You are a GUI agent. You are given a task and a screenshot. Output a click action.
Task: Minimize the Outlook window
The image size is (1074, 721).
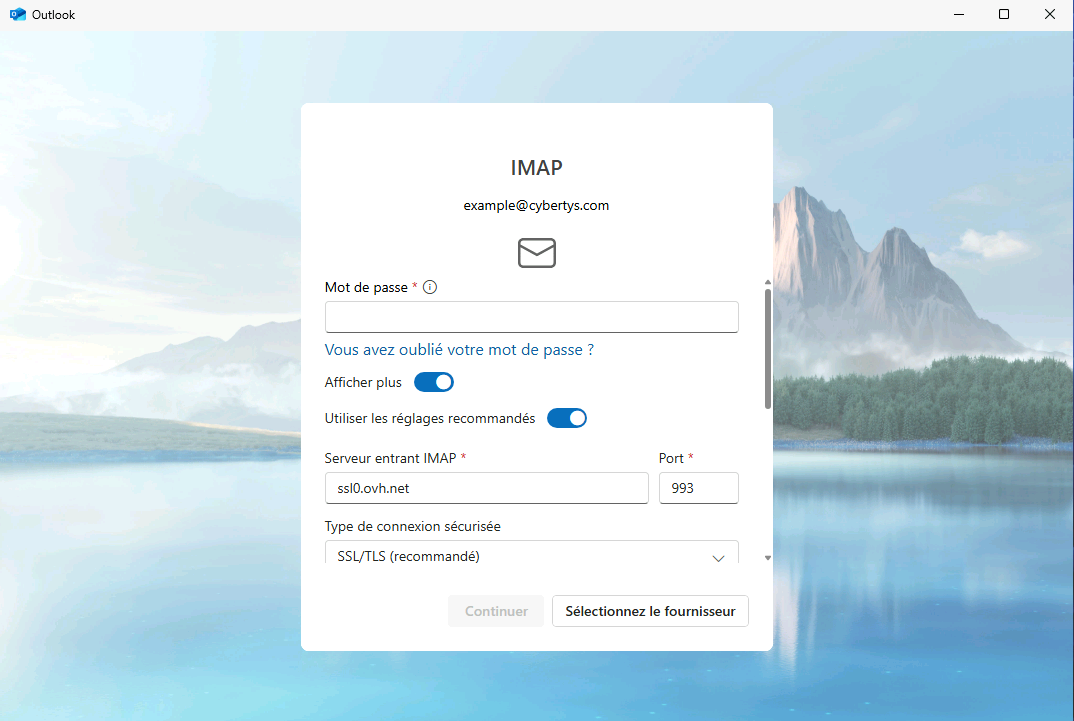[x=958, y=14]
